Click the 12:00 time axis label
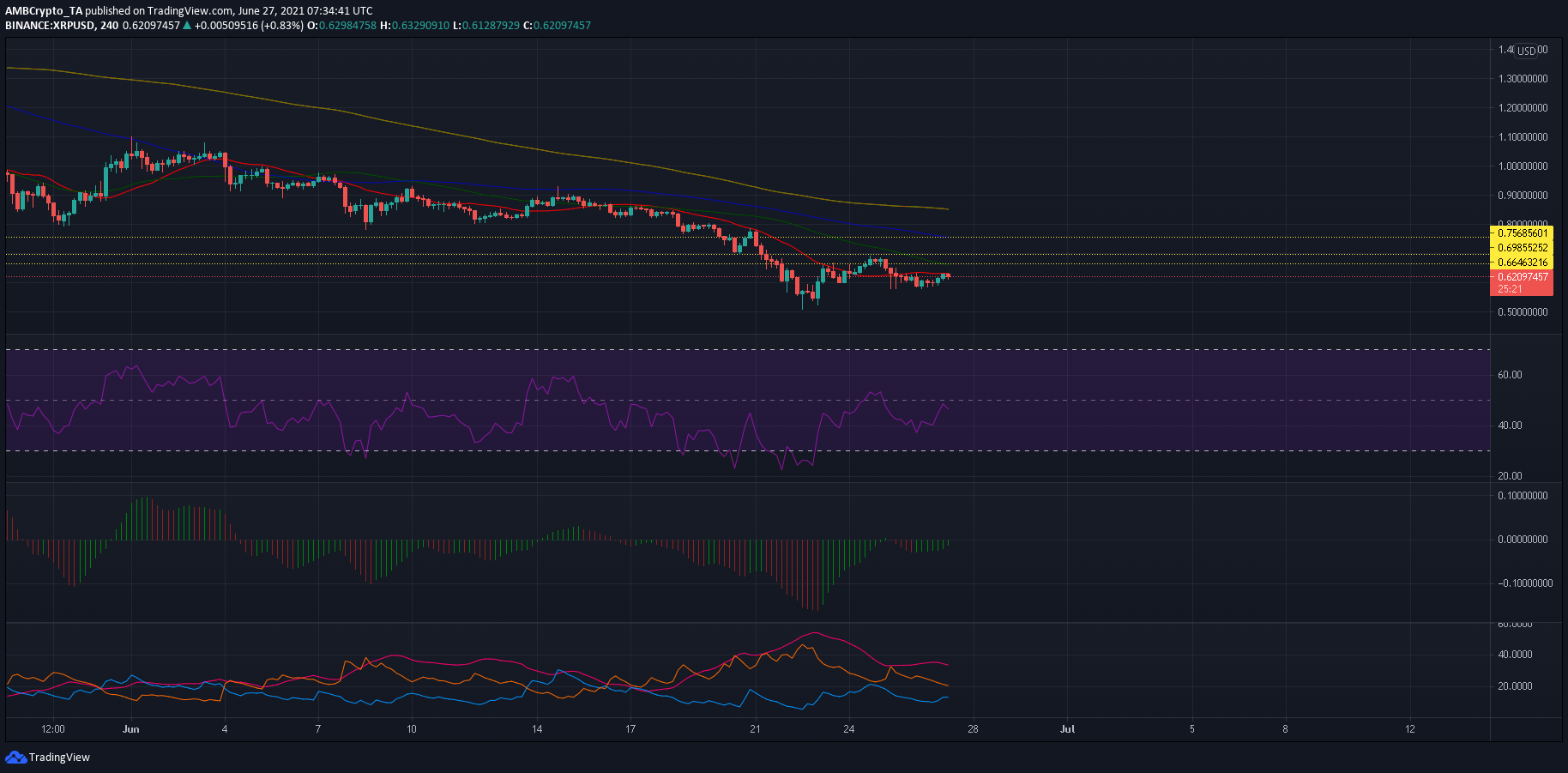 (53, 729)
